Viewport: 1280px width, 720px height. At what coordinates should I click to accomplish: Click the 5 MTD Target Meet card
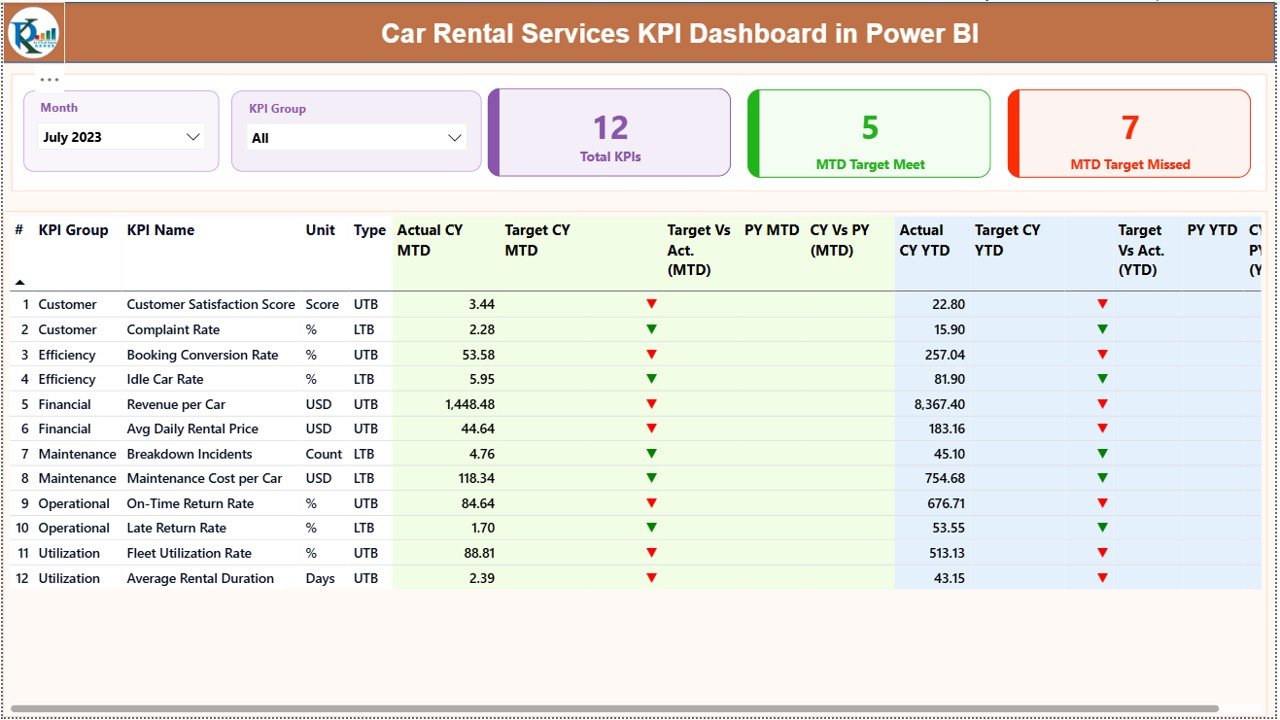(868, 133)
